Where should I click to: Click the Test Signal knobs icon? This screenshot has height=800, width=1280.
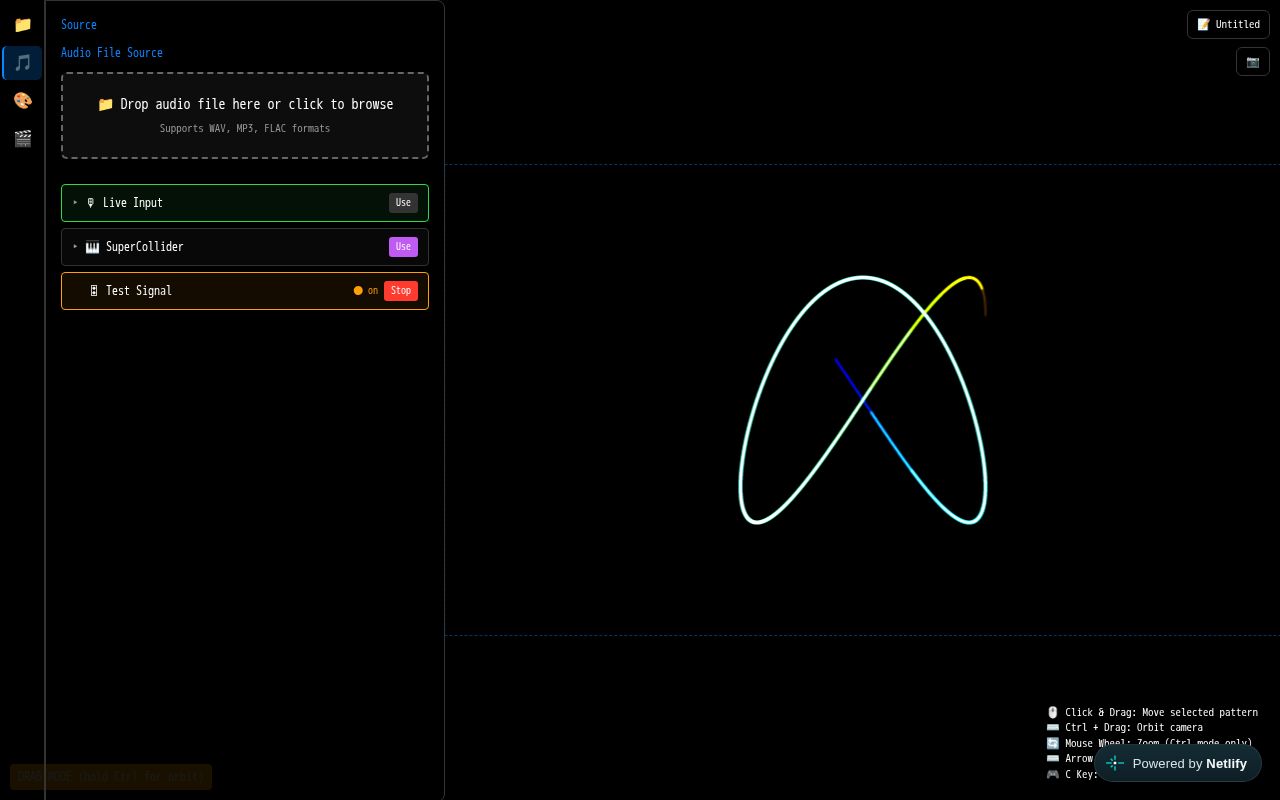click(x=94, y=291)
